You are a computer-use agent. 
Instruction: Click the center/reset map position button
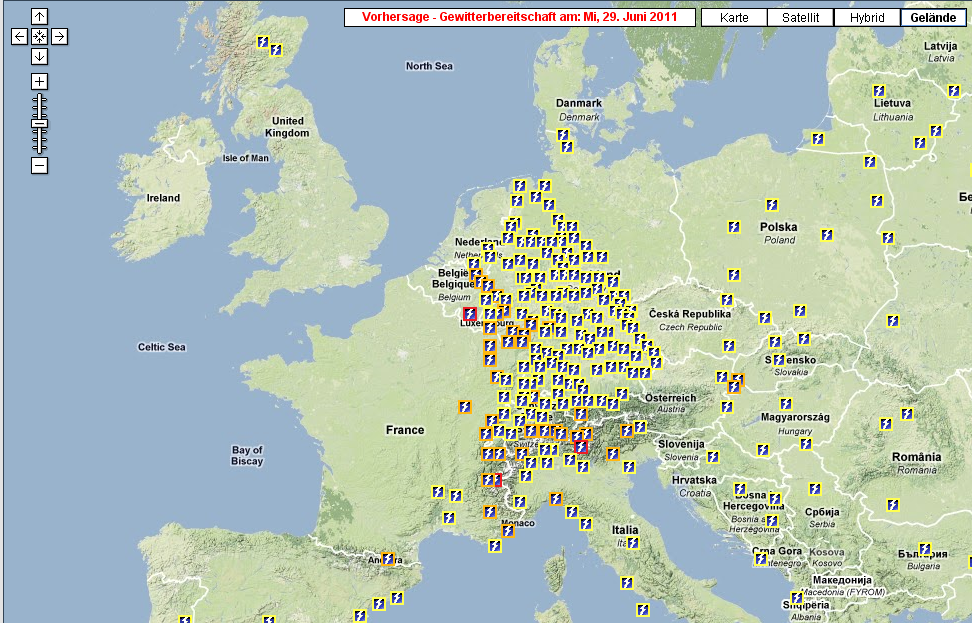[x=39, y=37]
